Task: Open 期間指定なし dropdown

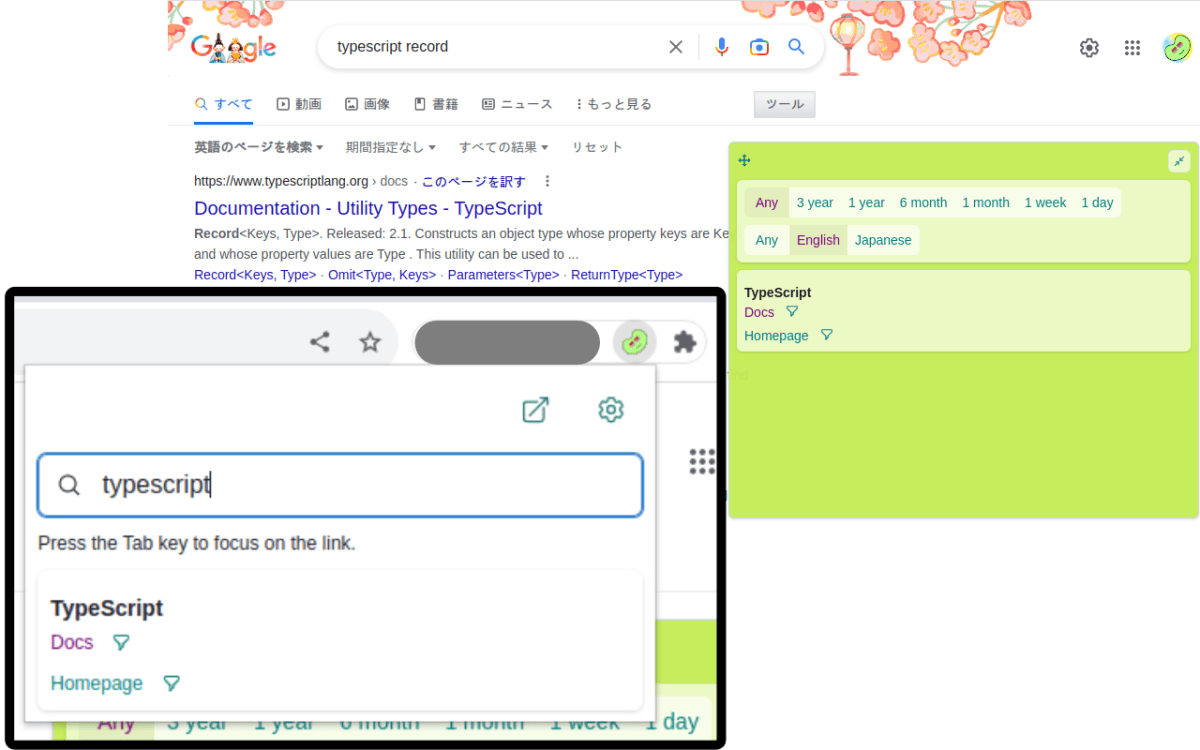Action: coord(391,147)
